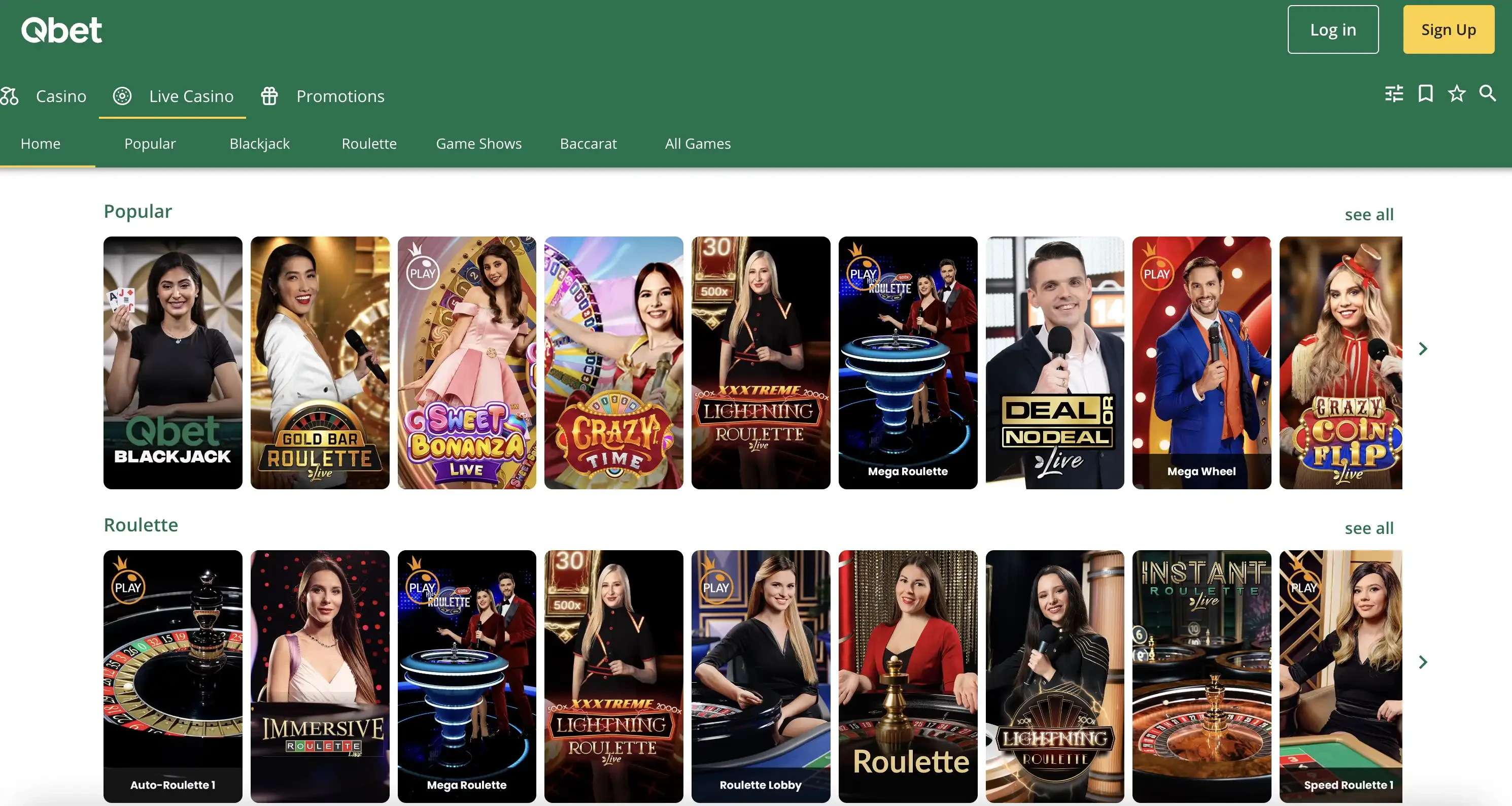Advance the Roulette carousel with the right arrow
1512x806 pixels.
tap(1423, 662)
